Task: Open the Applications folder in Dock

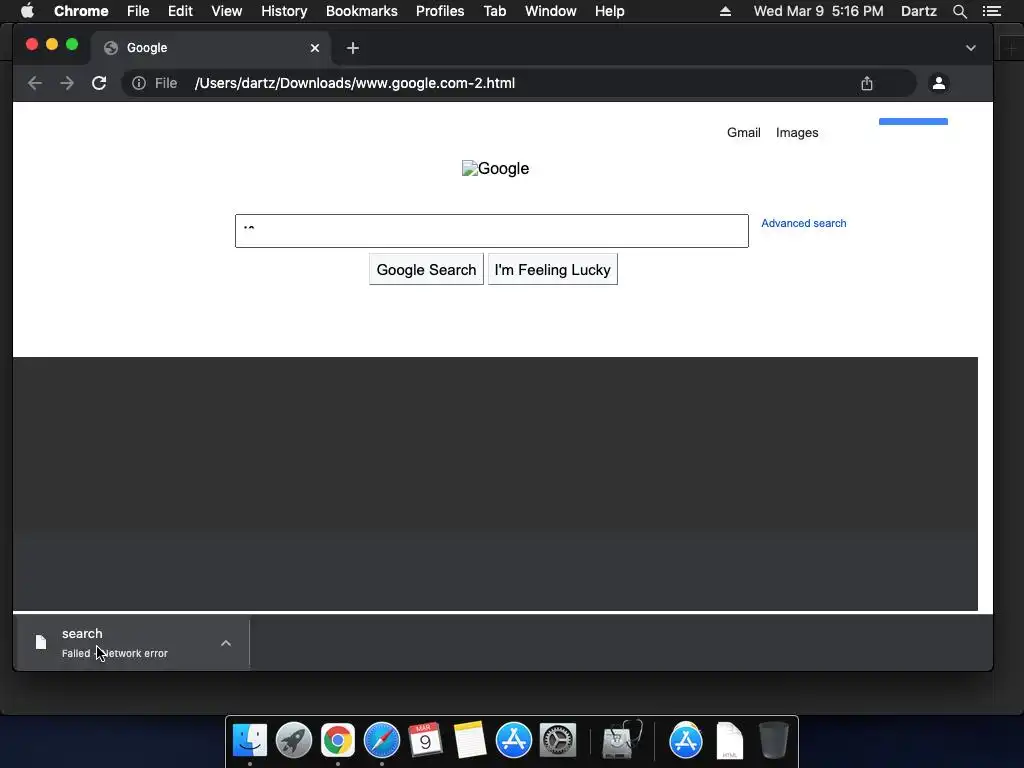Action: click(x=686, y=741)
